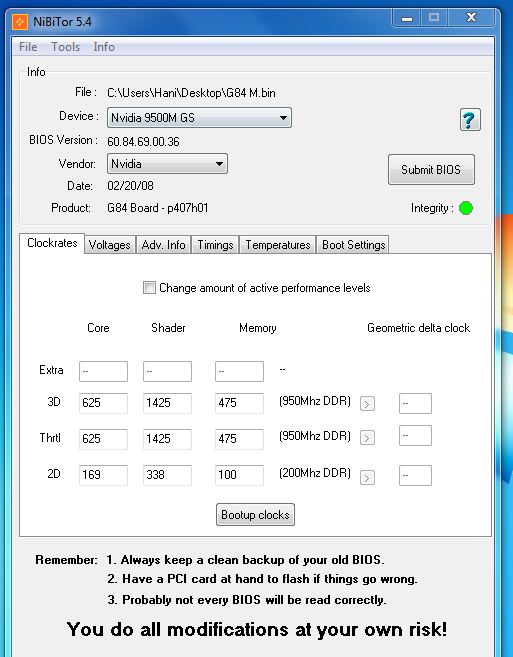Click the Extra Core clock field
Viewport: 513px width, 657px height.
pyautogui.click(x=103, y=371)
